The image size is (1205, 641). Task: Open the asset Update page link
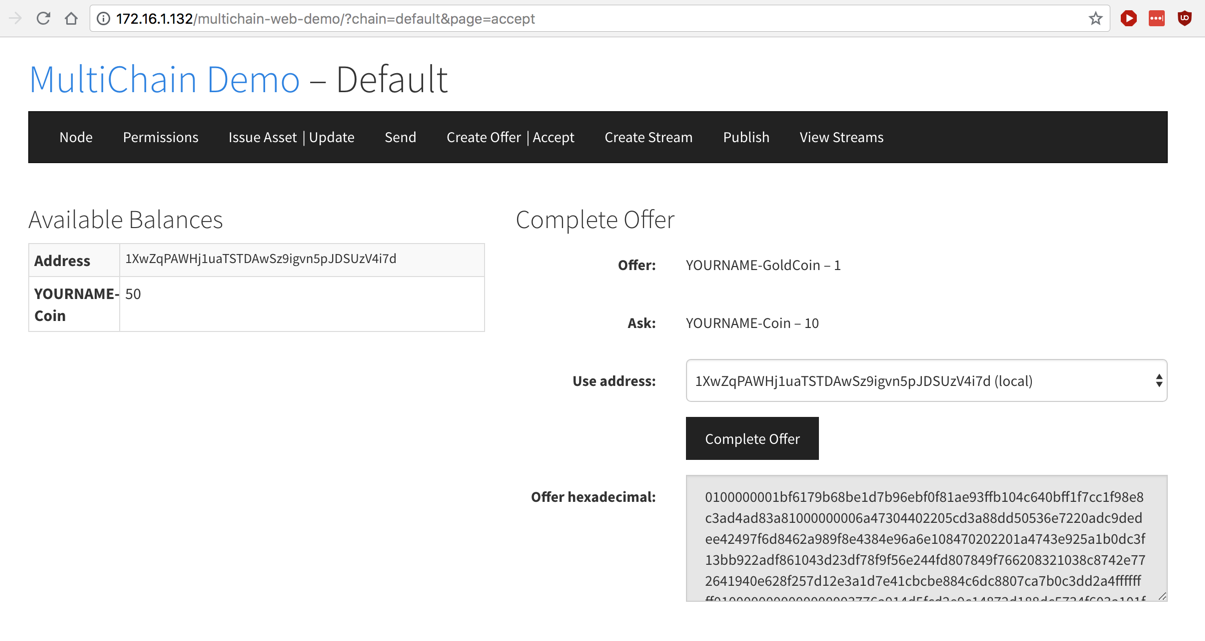click(x=332, y=137)
